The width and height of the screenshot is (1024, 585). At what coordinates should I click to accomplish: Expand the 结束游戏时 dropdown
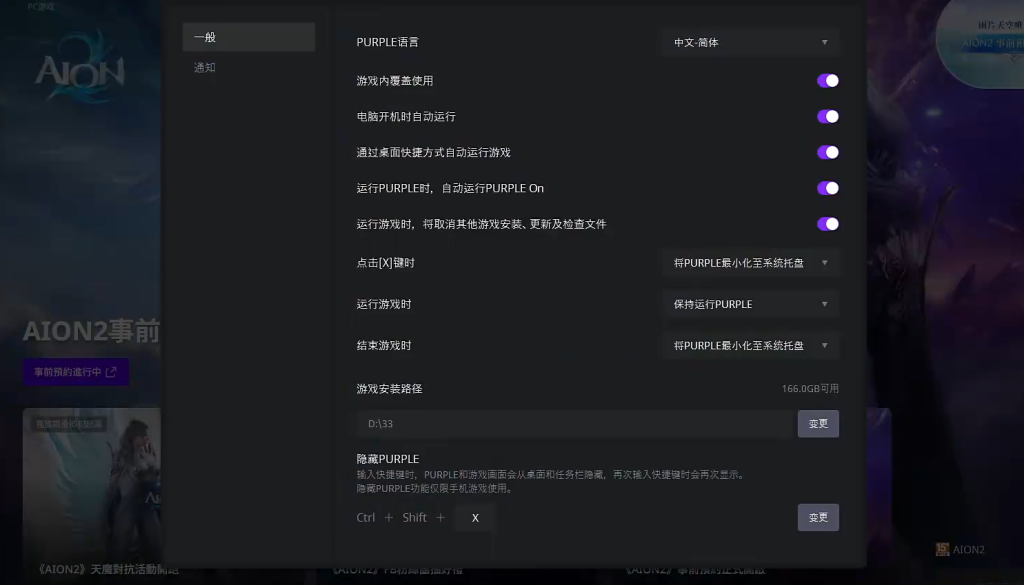[x=750, y=346]
